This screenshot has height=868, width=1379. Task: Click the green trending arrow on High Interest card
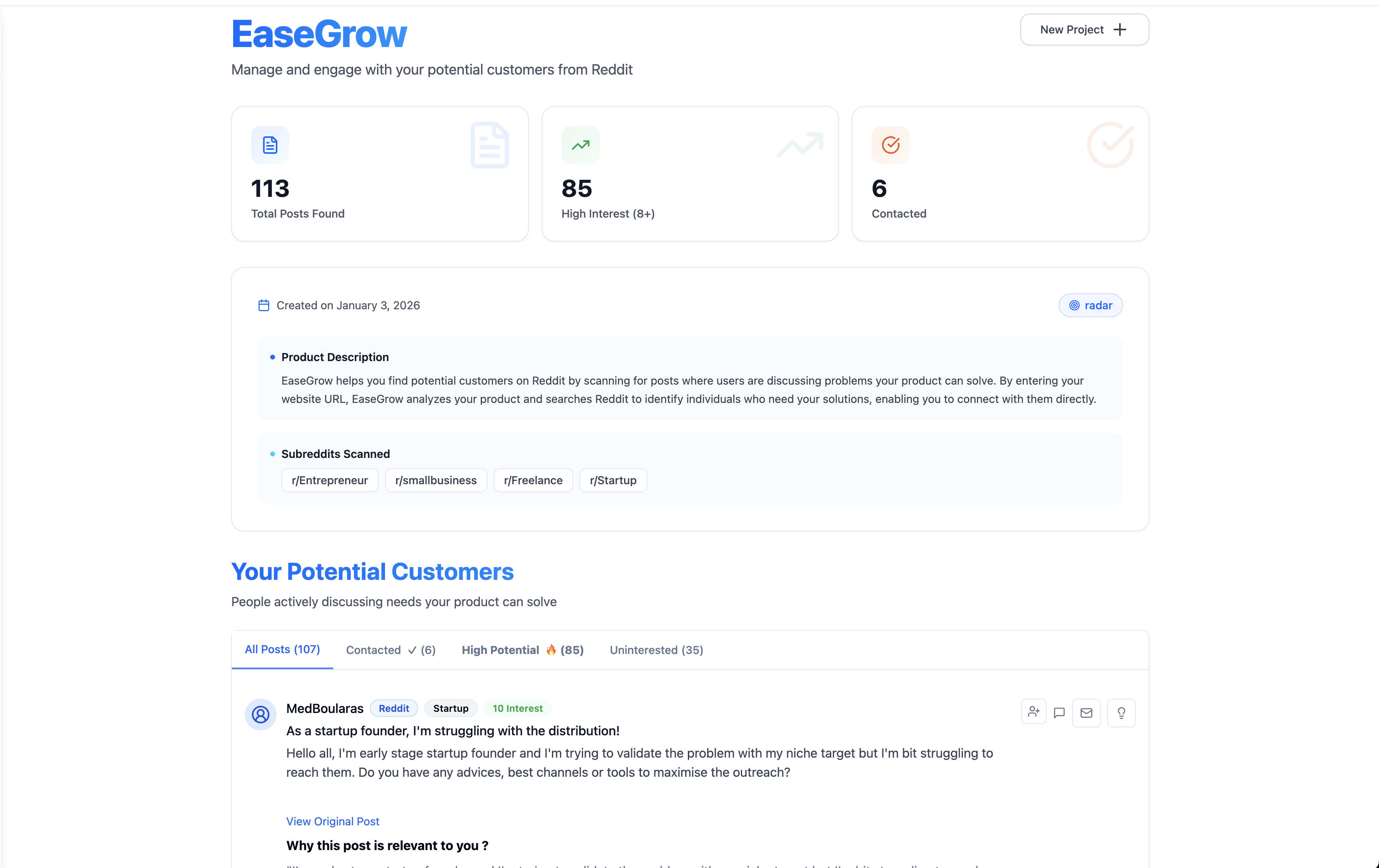(579, 144)
